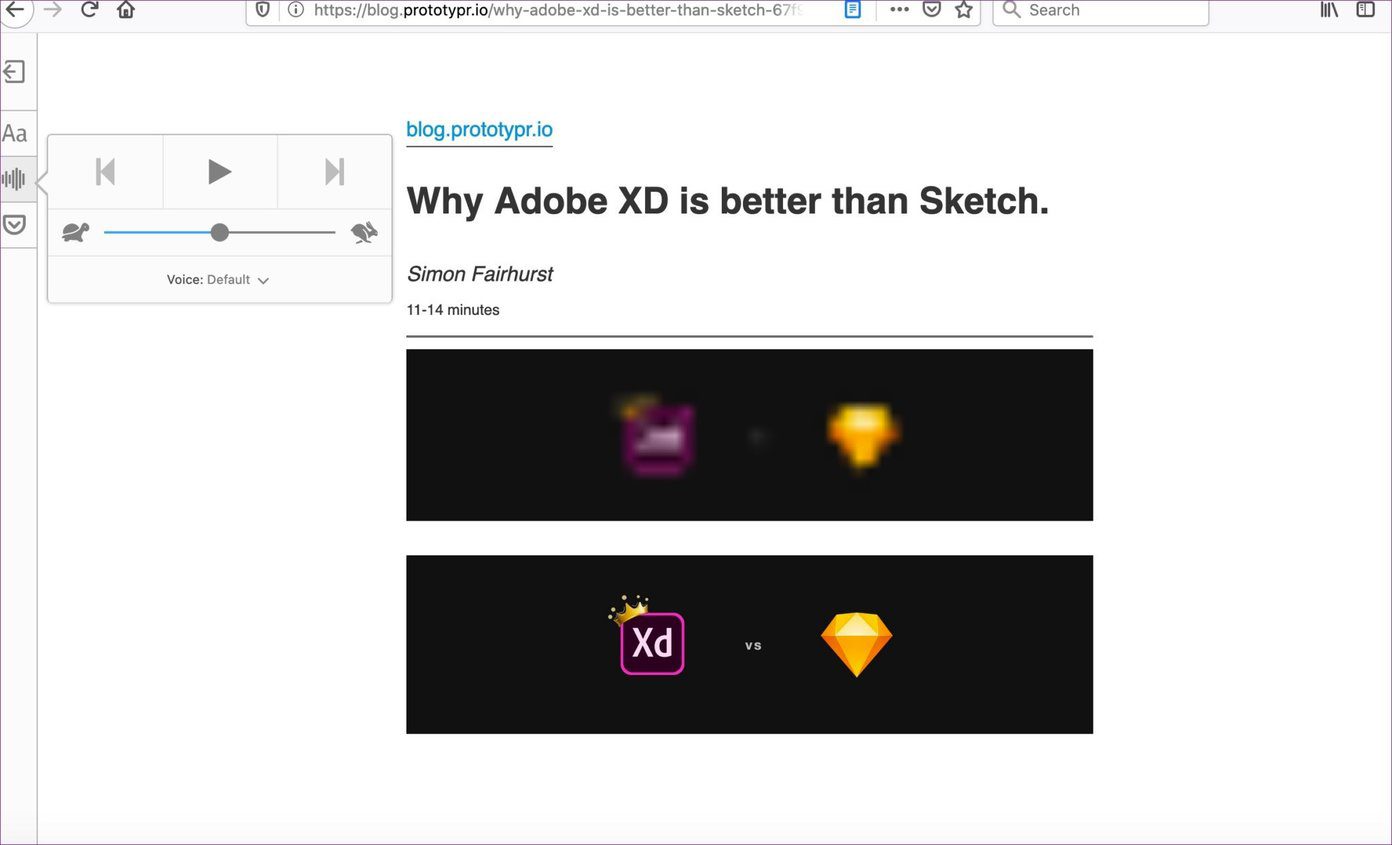Click the browser Search field
Image resolution: width=1392 pixels, height=845 pixels.
pos(1100,11)
